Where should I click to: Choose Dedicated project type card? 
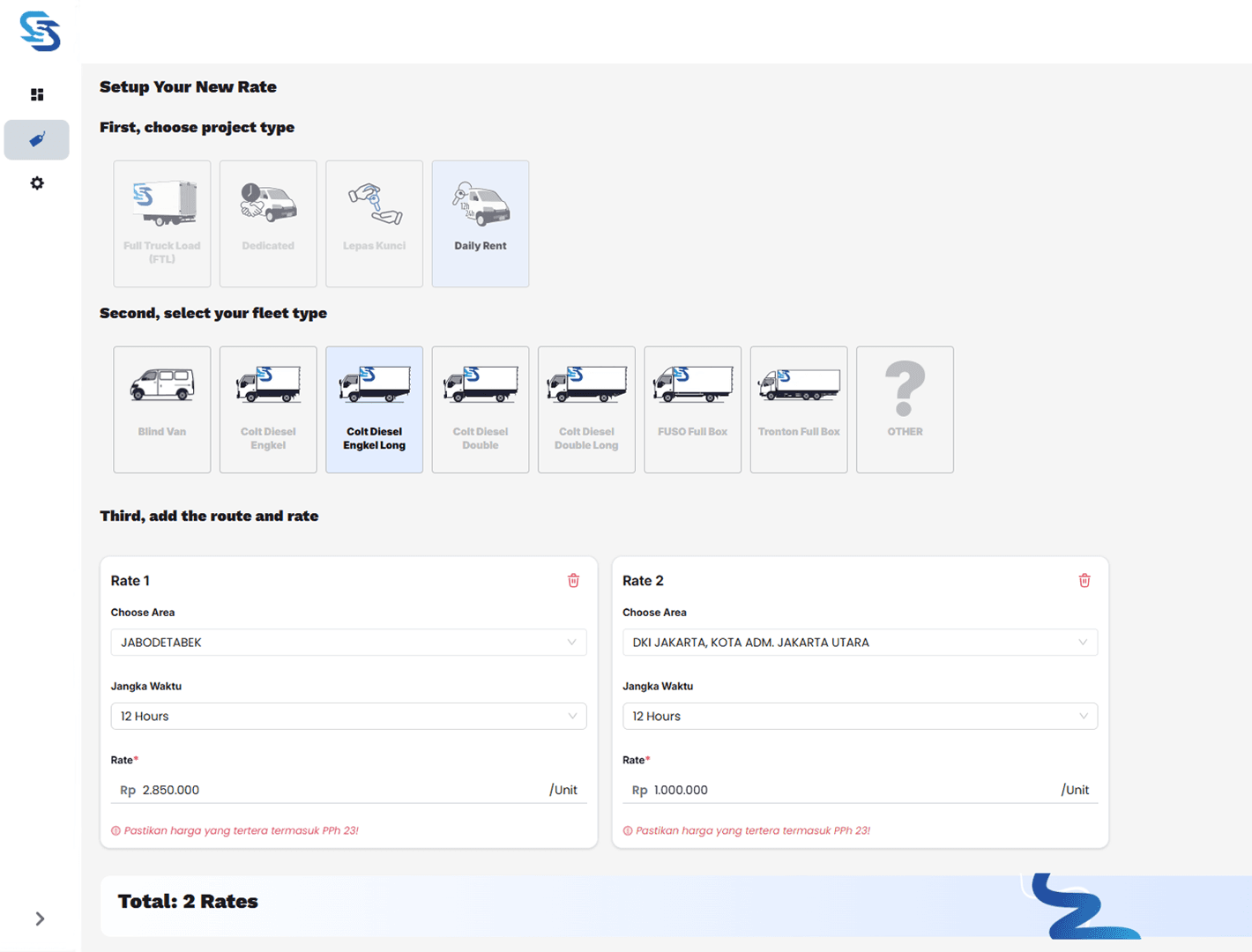pyautogui.click(x=268, y=223)
